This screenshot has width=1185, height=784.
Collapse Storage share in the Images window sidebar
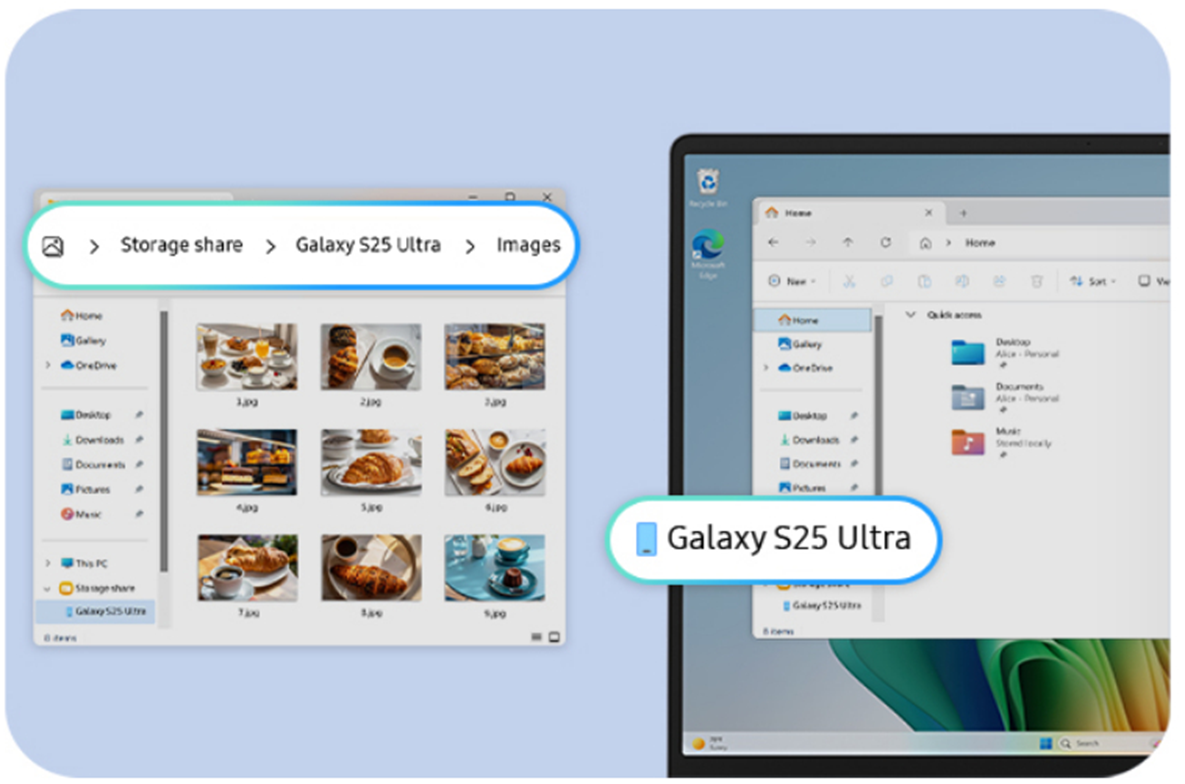pyautogui.click(x=48, y=588)
